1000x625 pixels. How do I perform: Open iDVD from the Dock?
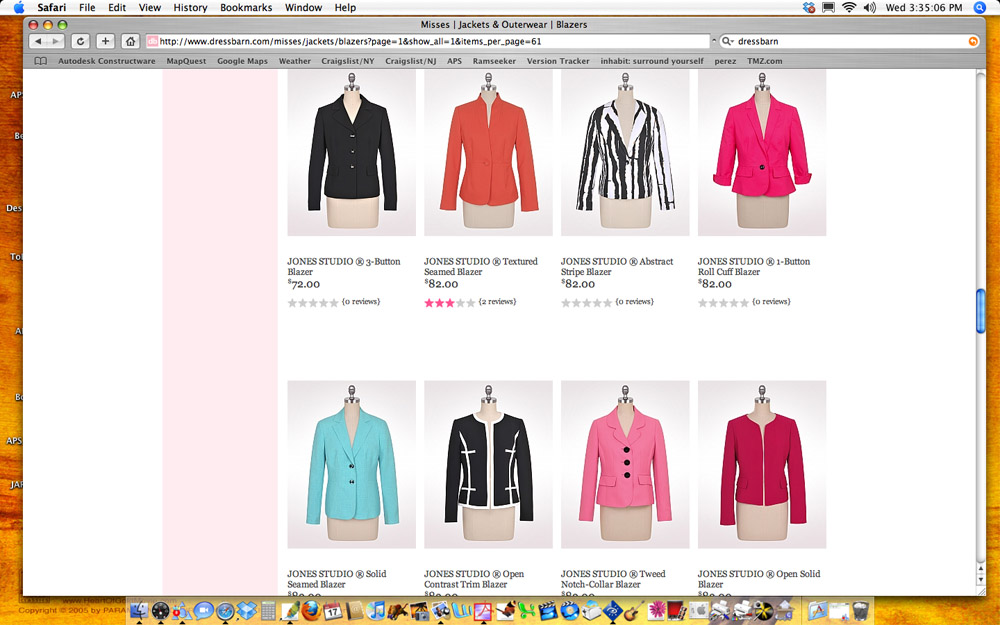pyautogui.click(x=569, y=611)
